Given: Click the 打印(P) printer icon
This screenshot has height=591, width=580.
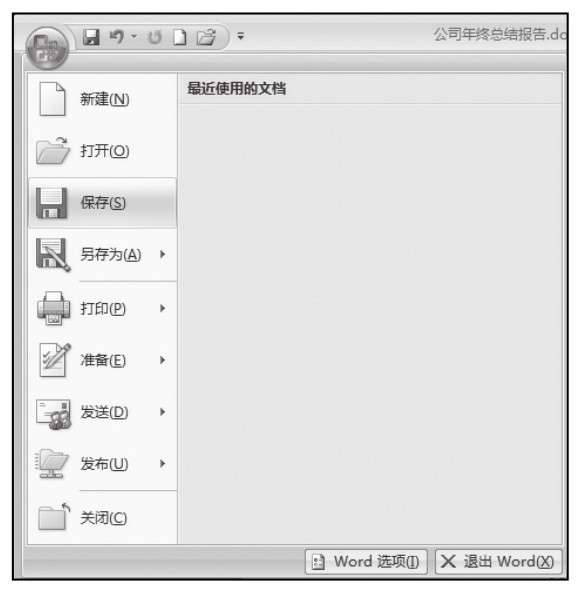Looking at the screenshot, I should click(53, 308).
